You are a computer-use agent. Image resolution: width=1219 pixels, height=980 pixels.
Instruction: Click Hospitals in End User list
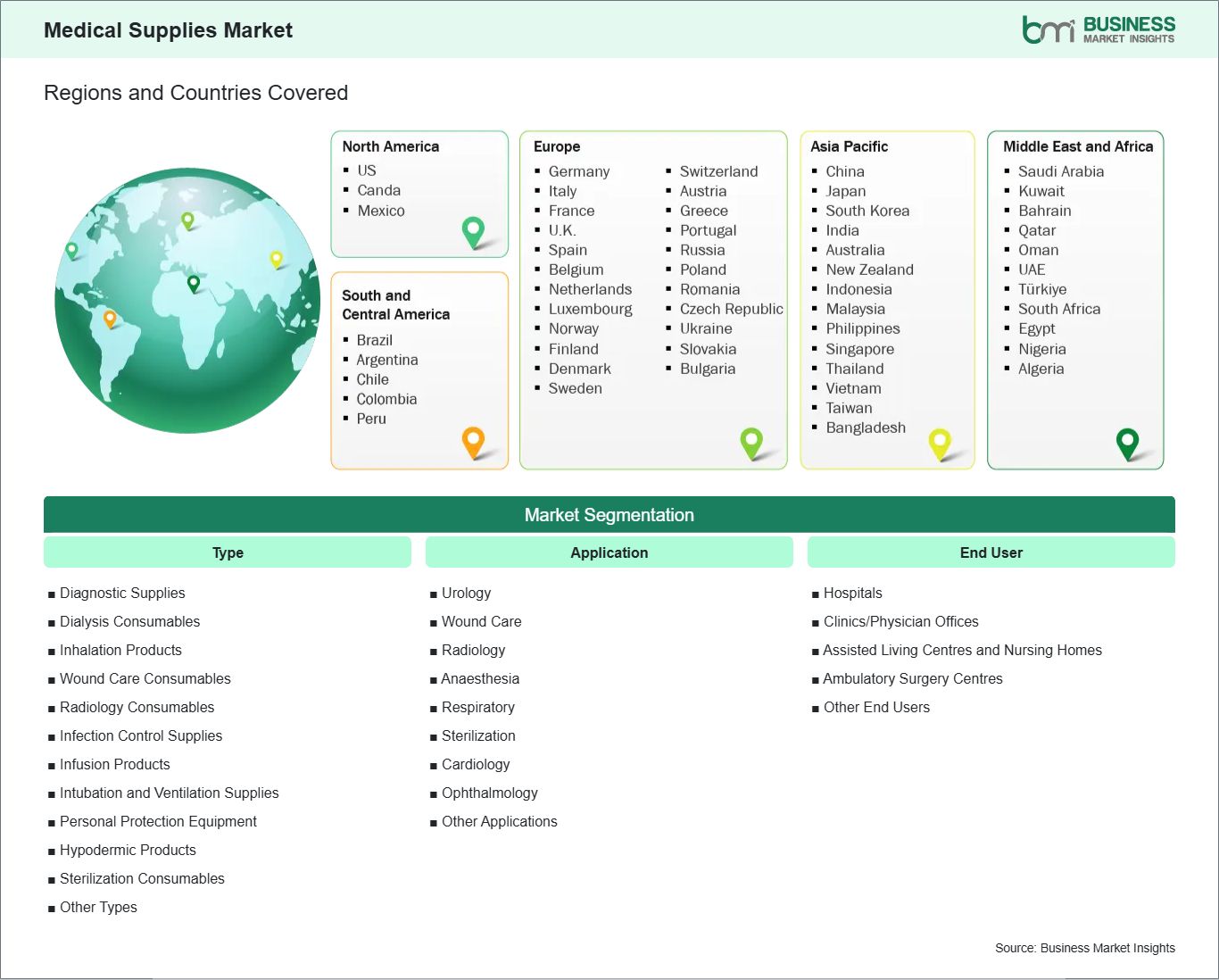pos(852,593)
